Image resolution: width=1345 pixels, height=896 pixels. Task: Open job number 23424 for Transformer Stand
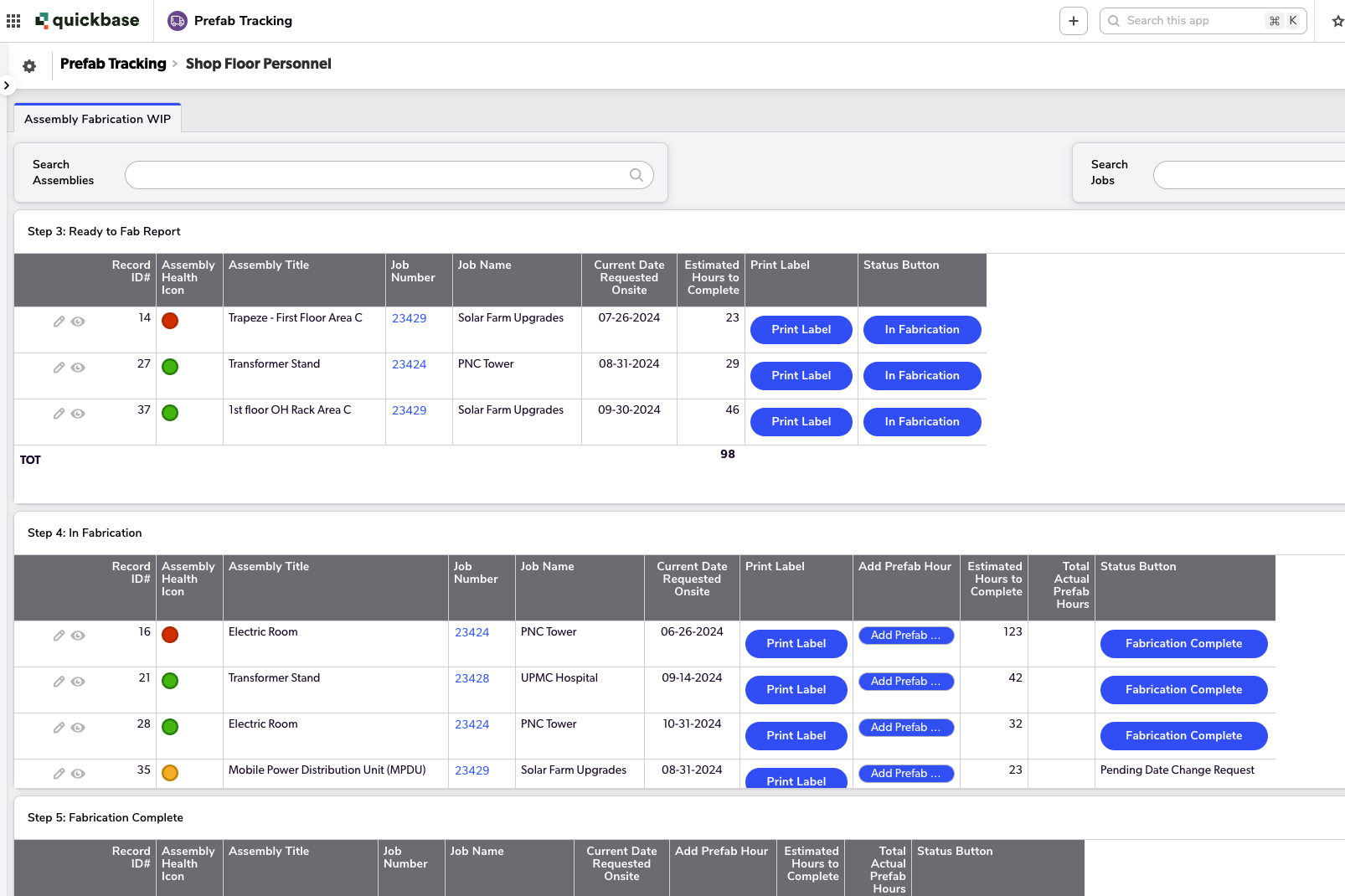pos(409,363)
